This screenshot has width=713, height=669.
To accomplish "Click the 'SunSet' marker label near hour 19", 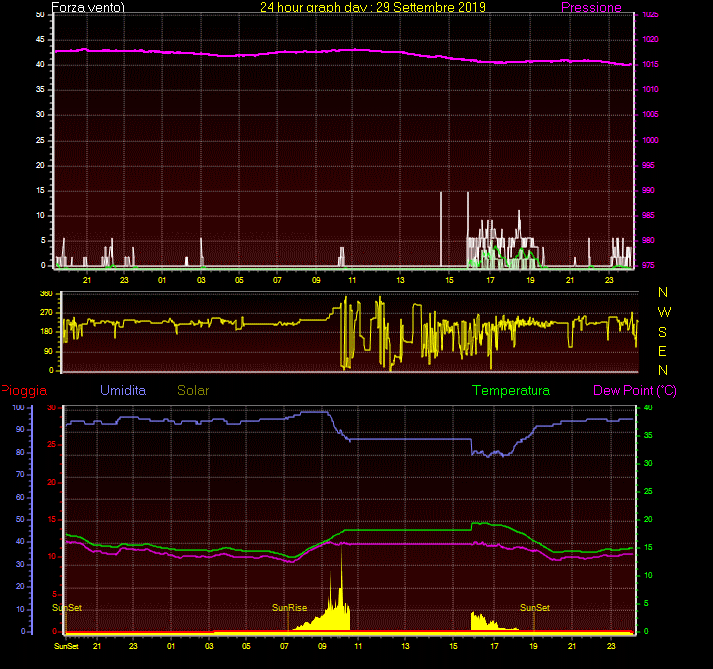I will pyautogui.click(x=535, y=608).
